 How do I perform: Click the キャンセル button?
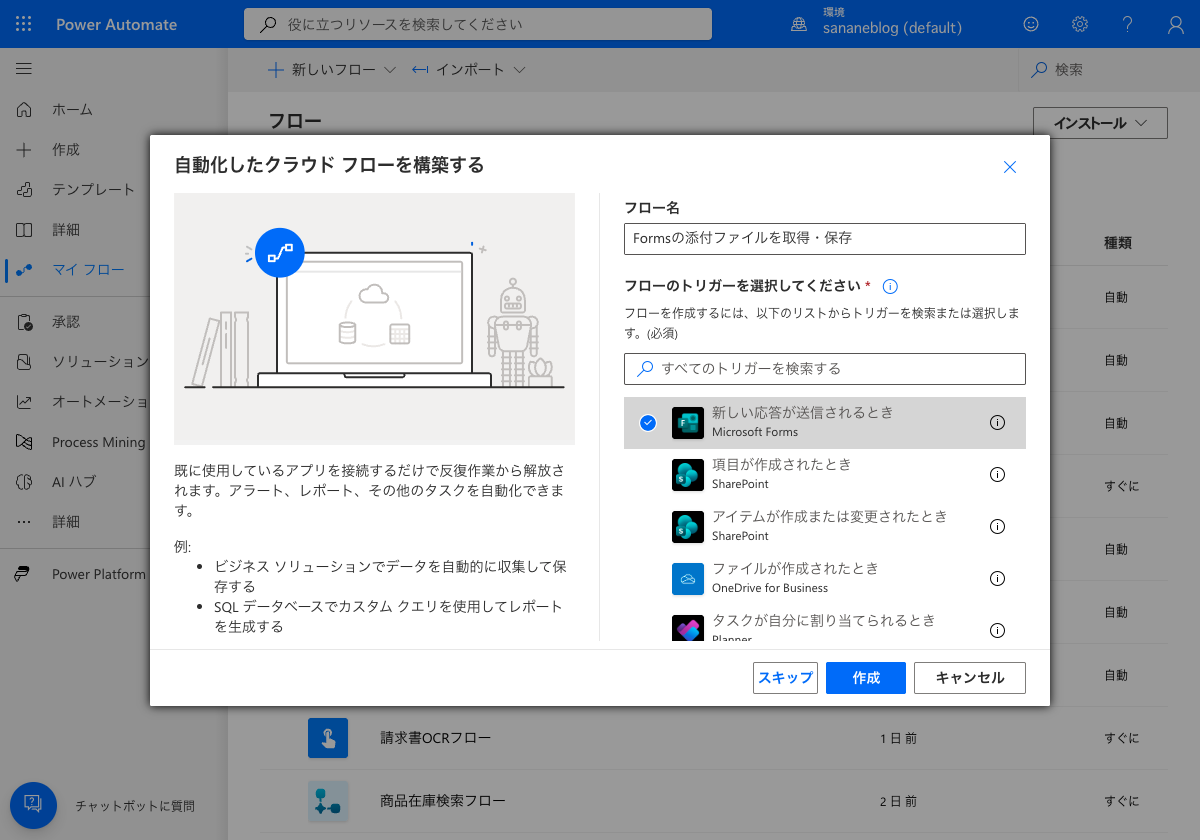coord(970,678)
